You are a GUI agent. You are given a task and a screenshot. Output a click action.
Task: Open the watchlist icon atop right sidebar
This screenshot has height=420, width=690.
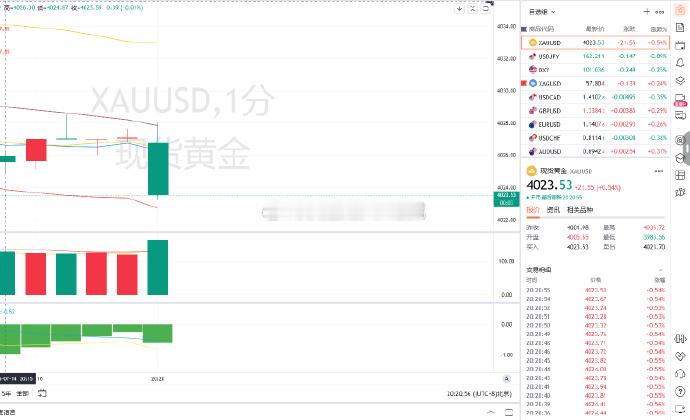click(x=680, y=11)
